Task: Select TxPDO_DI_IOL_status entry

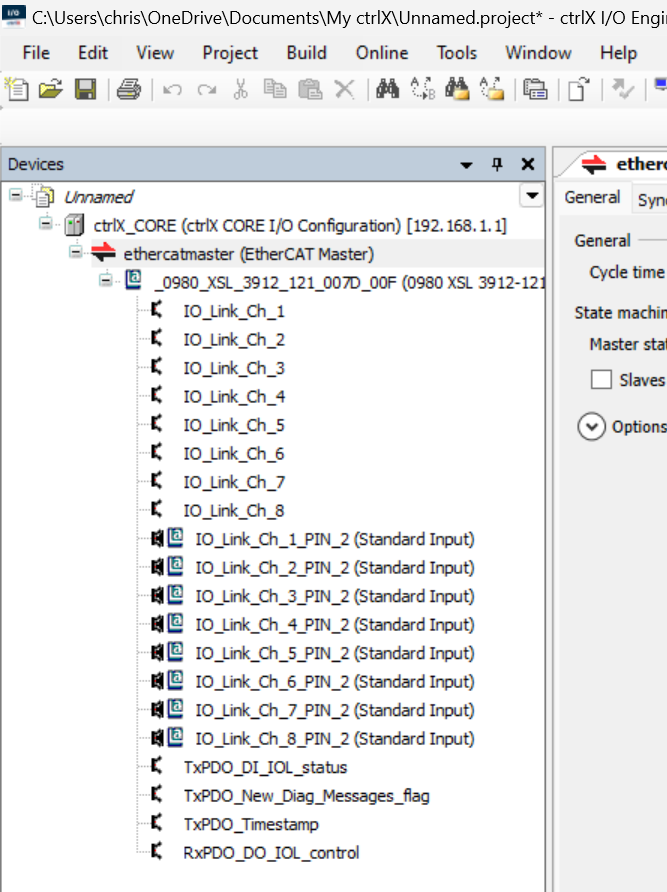Action: (265, 767)
